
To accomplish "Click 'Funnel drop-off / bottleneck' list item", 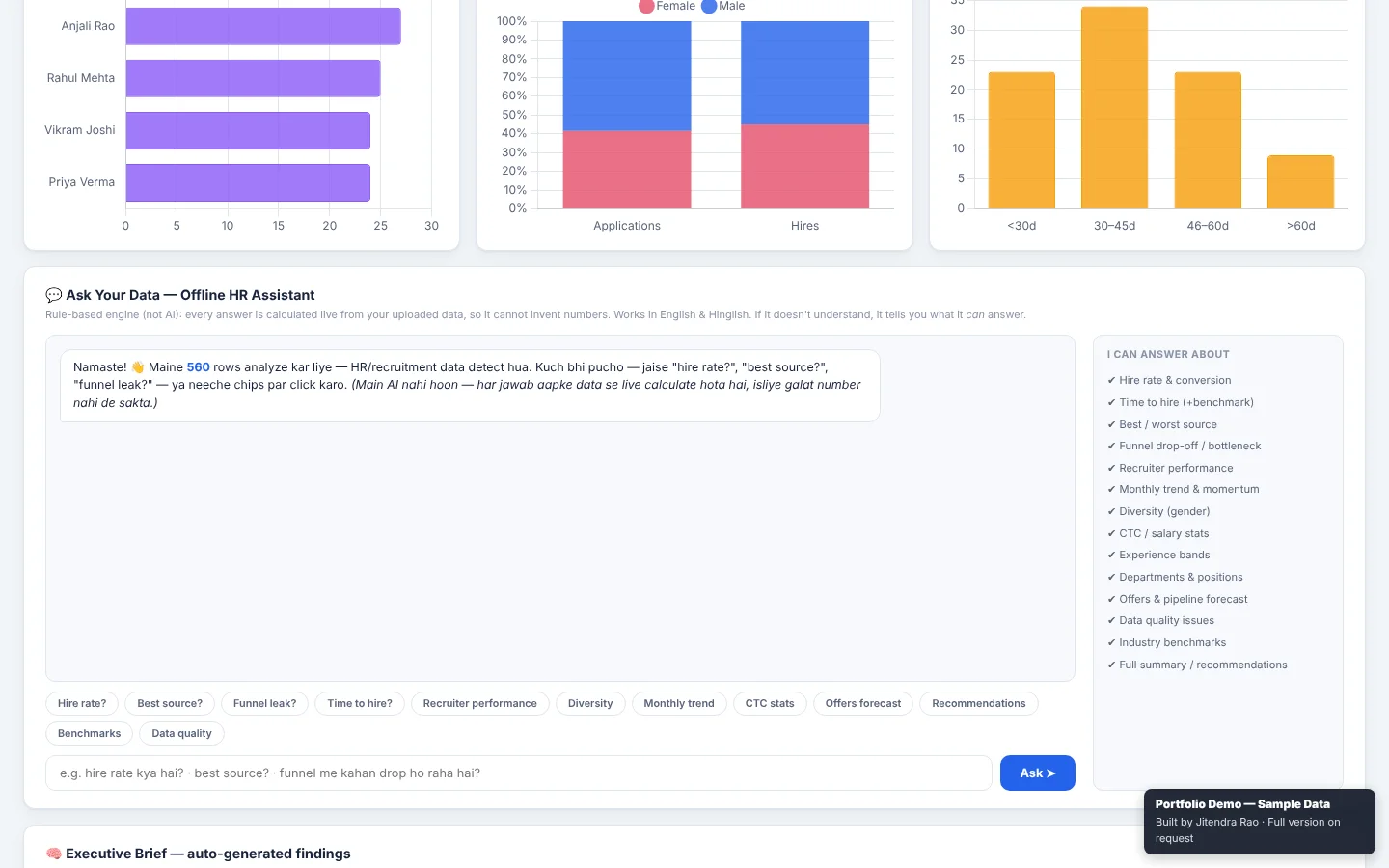I will click(x=1185, y=446).
